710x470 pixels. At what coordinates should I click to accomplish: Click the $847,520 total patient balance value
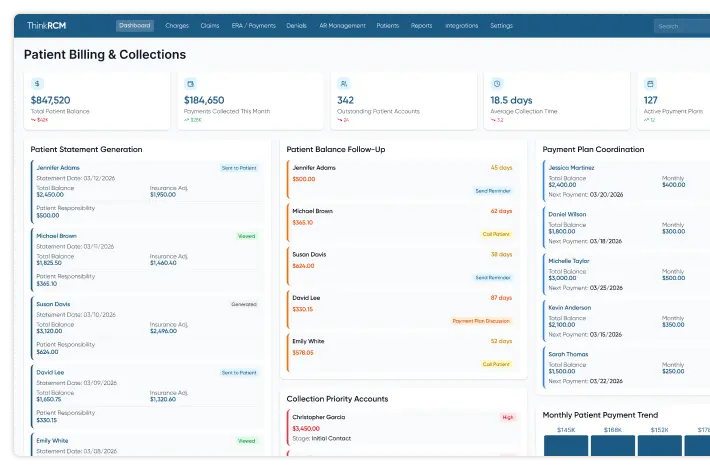pos(50,100)
